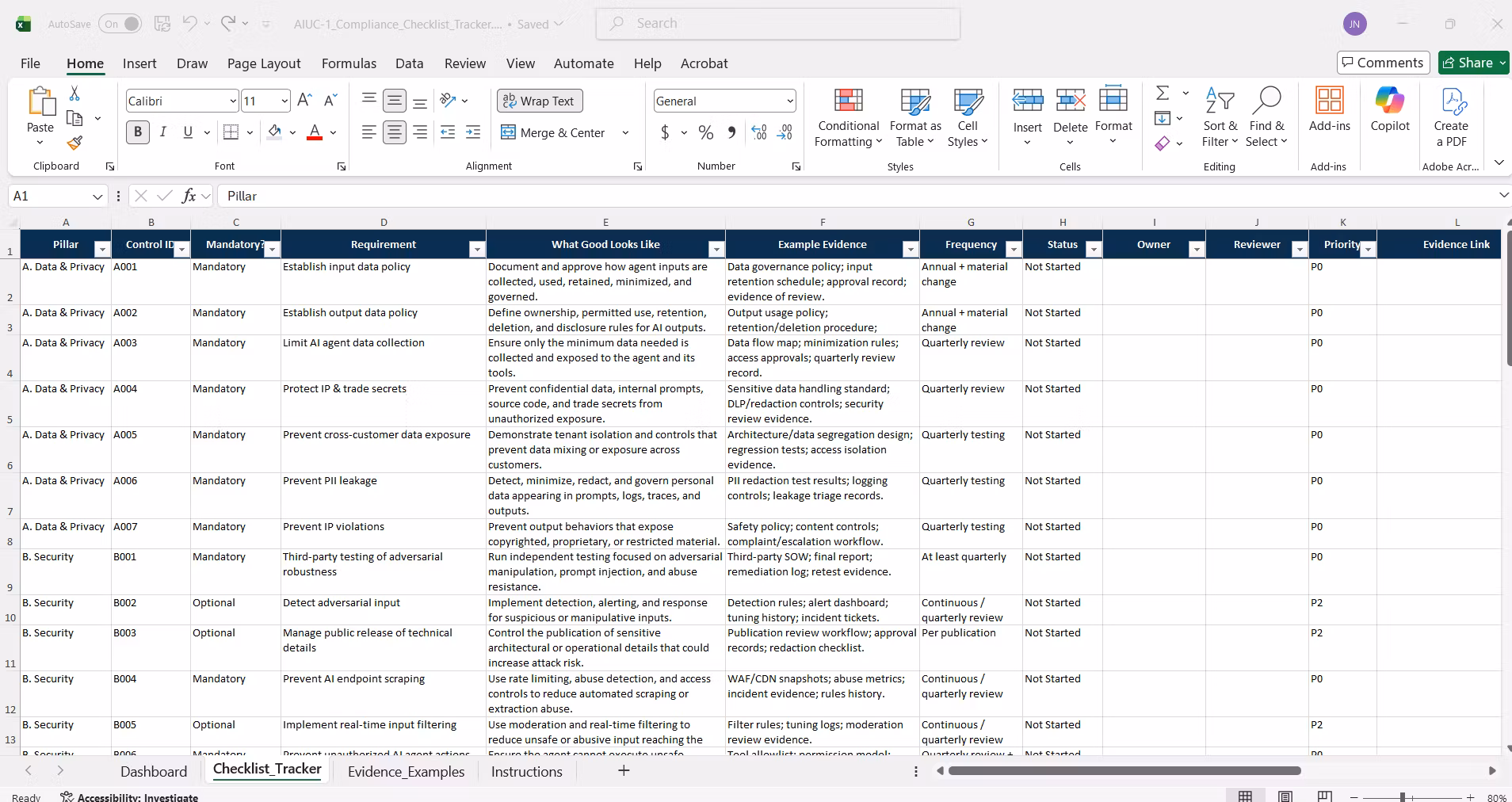Expand the font name Calibri dropdown
The image size is (1512, 802).
coord(233,101)
